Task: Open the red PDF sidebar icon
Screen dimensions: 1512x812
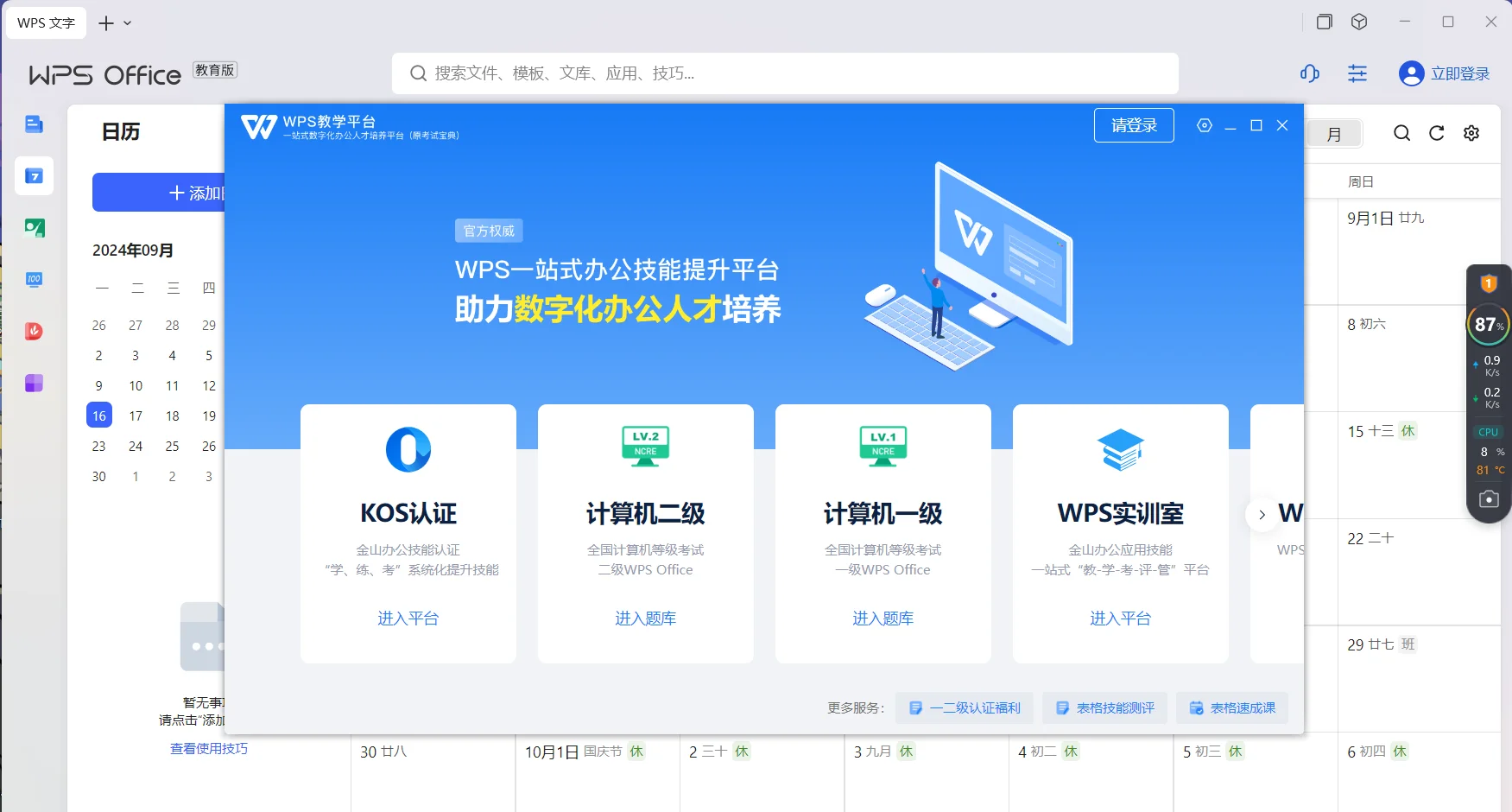Action: point(34,332)
